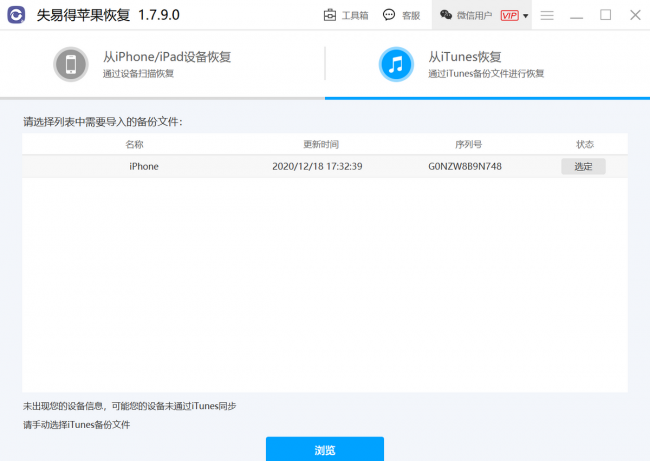Open the toolbox (工具箱) icon

pyautogui.click(x=330, y=15)
